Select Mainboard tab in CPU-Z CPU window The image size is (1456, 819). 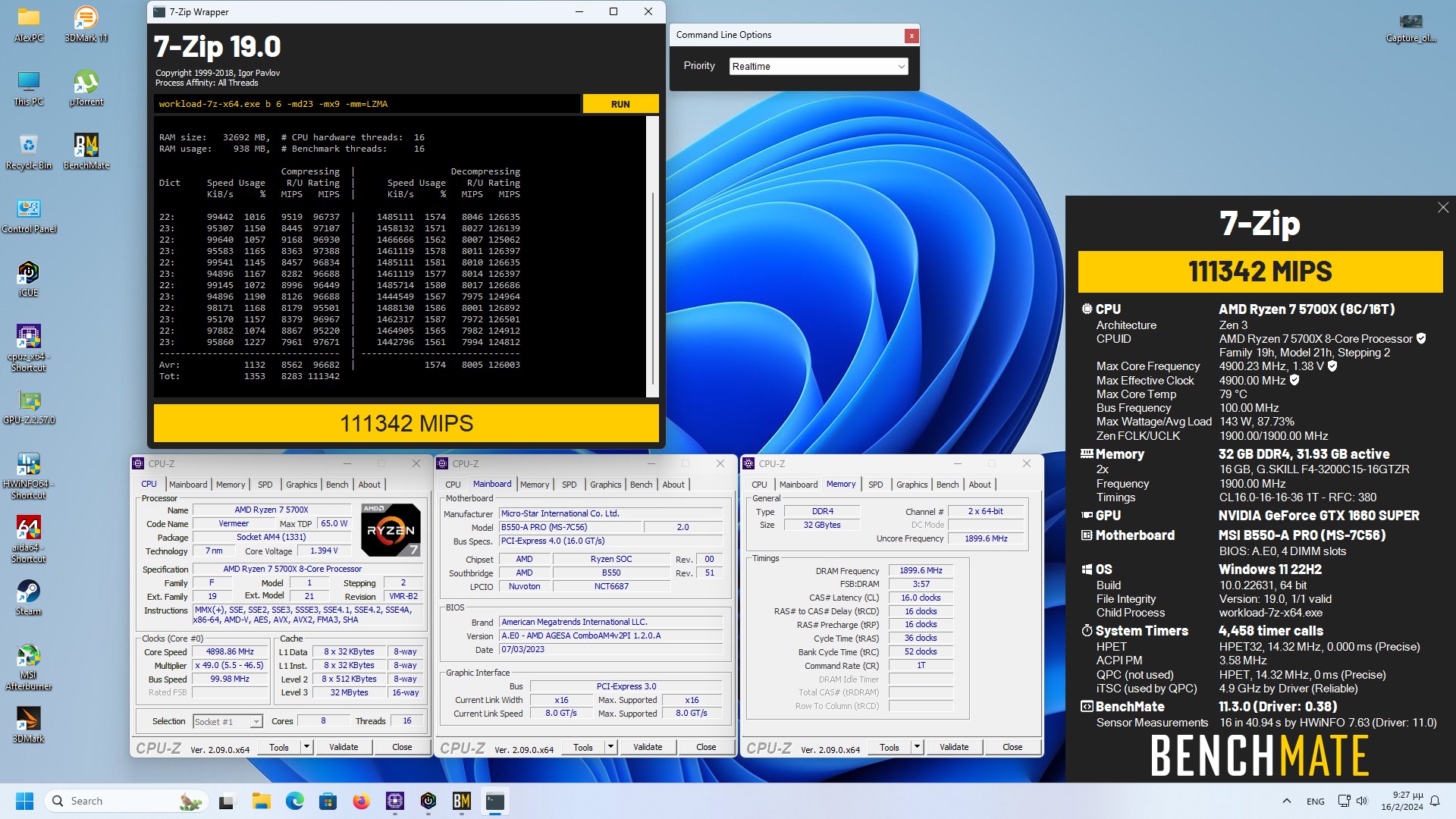(x=188, y=485)
